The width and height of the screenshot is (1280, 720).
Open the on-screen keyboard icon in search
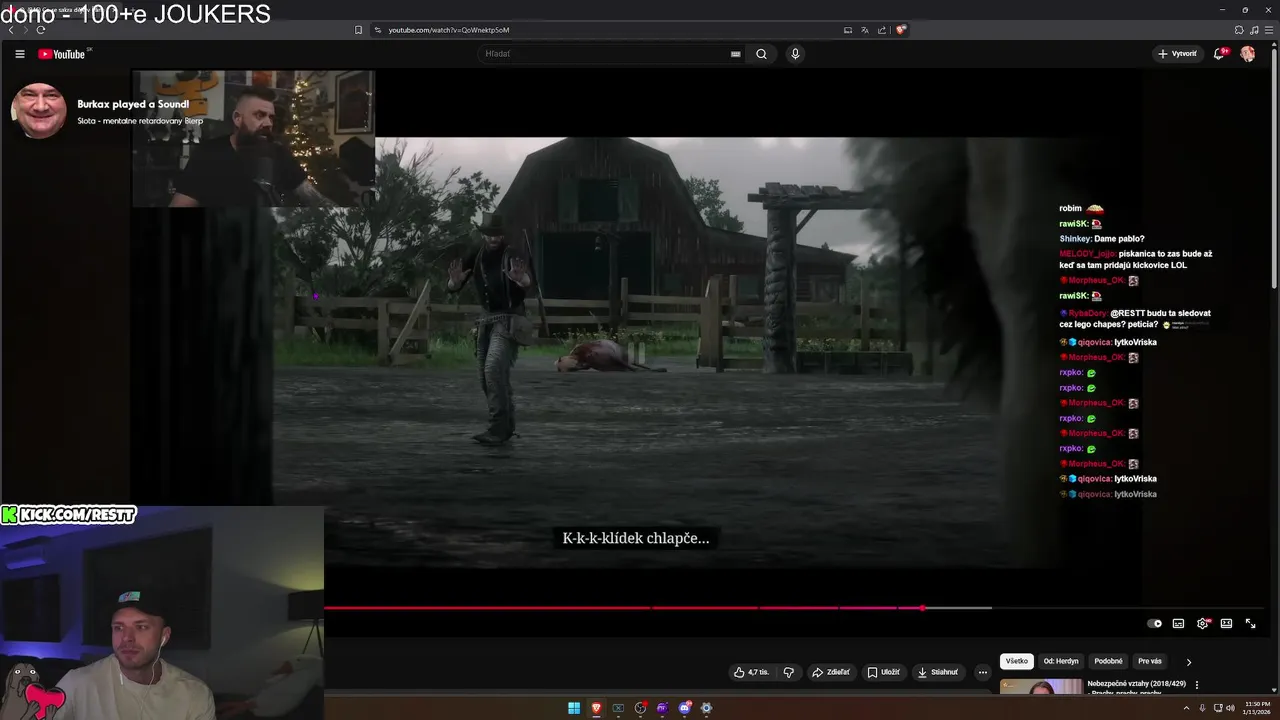pos(736,54)
